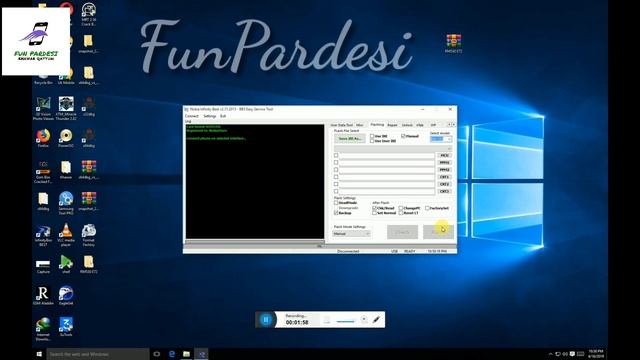Open the Settings menu

[209, 116]
